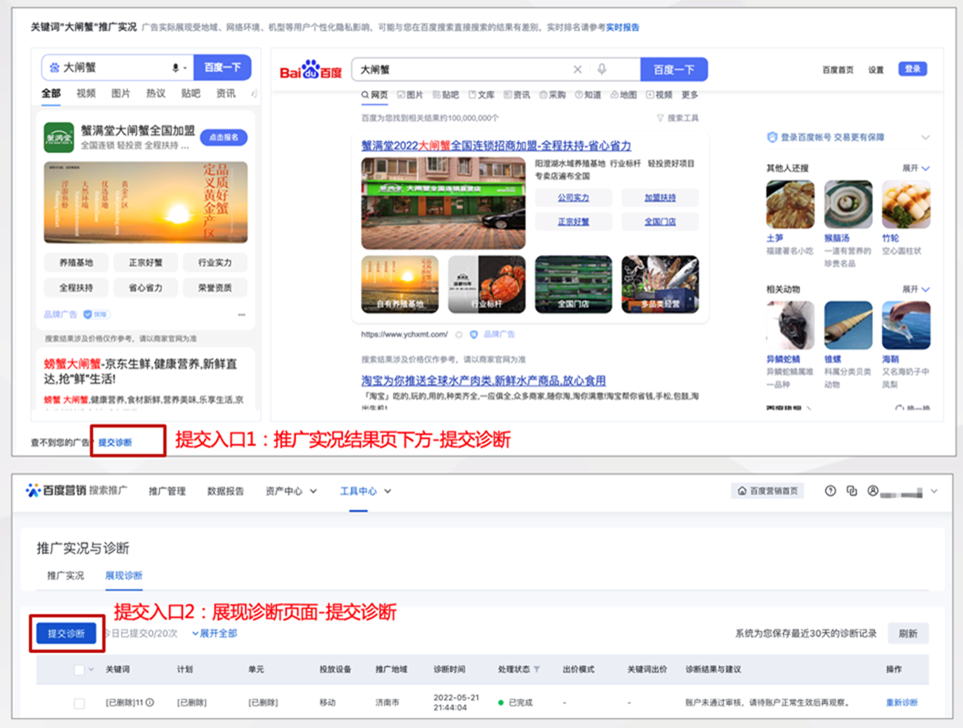Open 数据报告 in top navigation

225,491
